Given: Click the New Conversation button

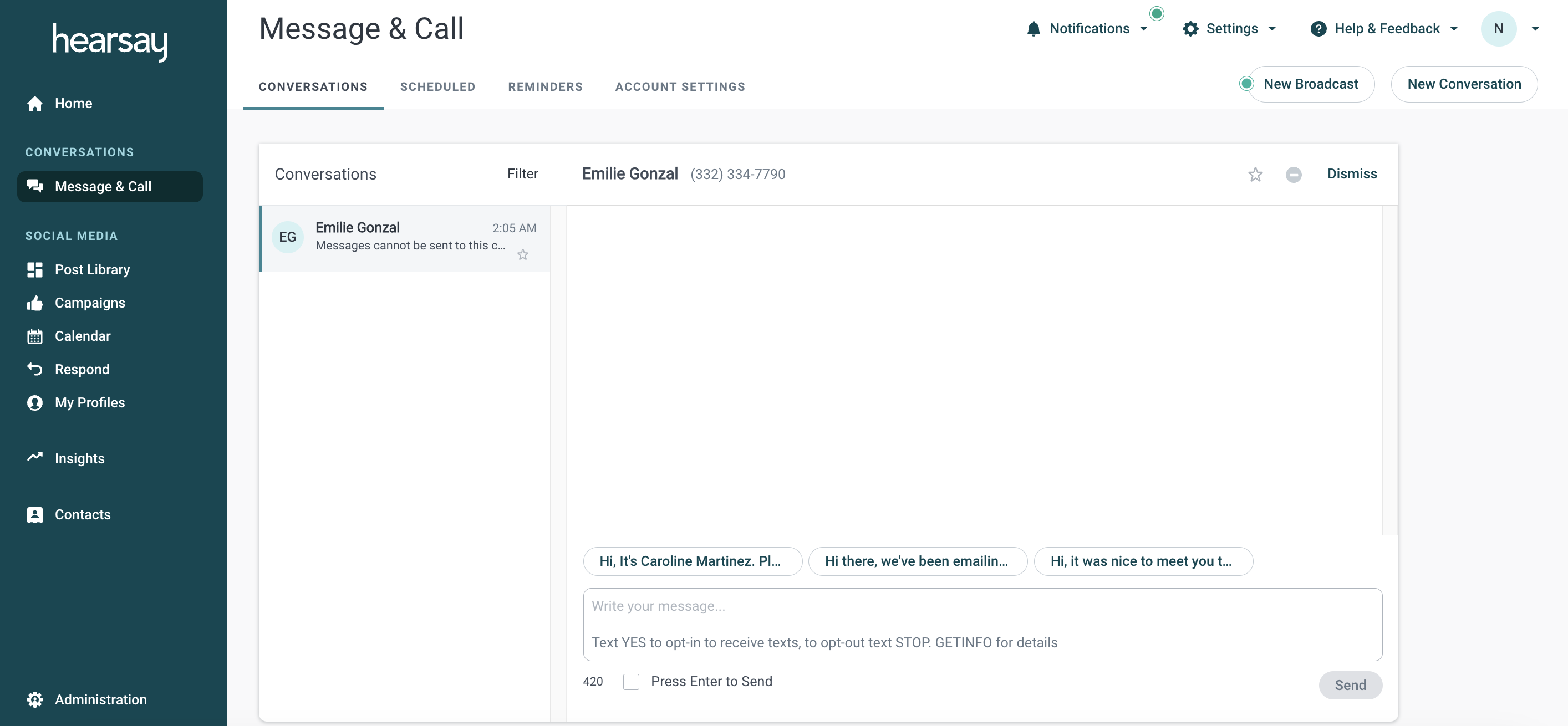Looking at the screenshot, I should [x=1463, y=84].
